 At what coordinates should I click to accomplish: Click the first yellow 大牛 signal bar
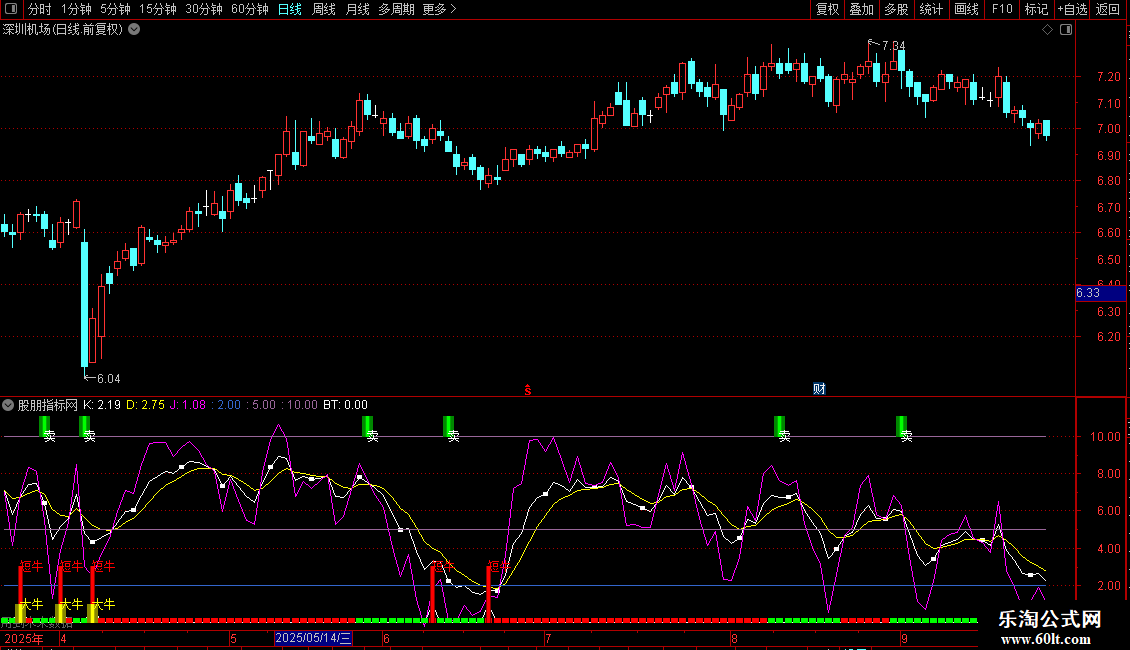point(21,612)
